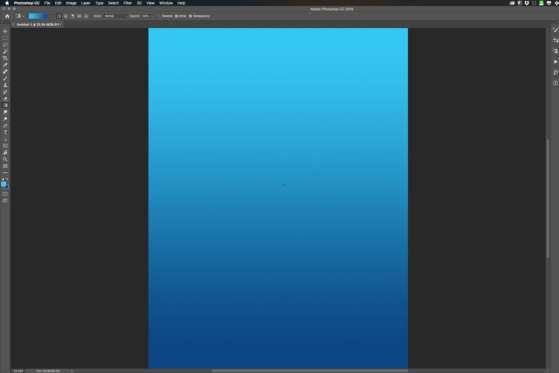
Task: Choose the Radial Gradient style icon
Action: pyautogui.click(x=66, y=16)
